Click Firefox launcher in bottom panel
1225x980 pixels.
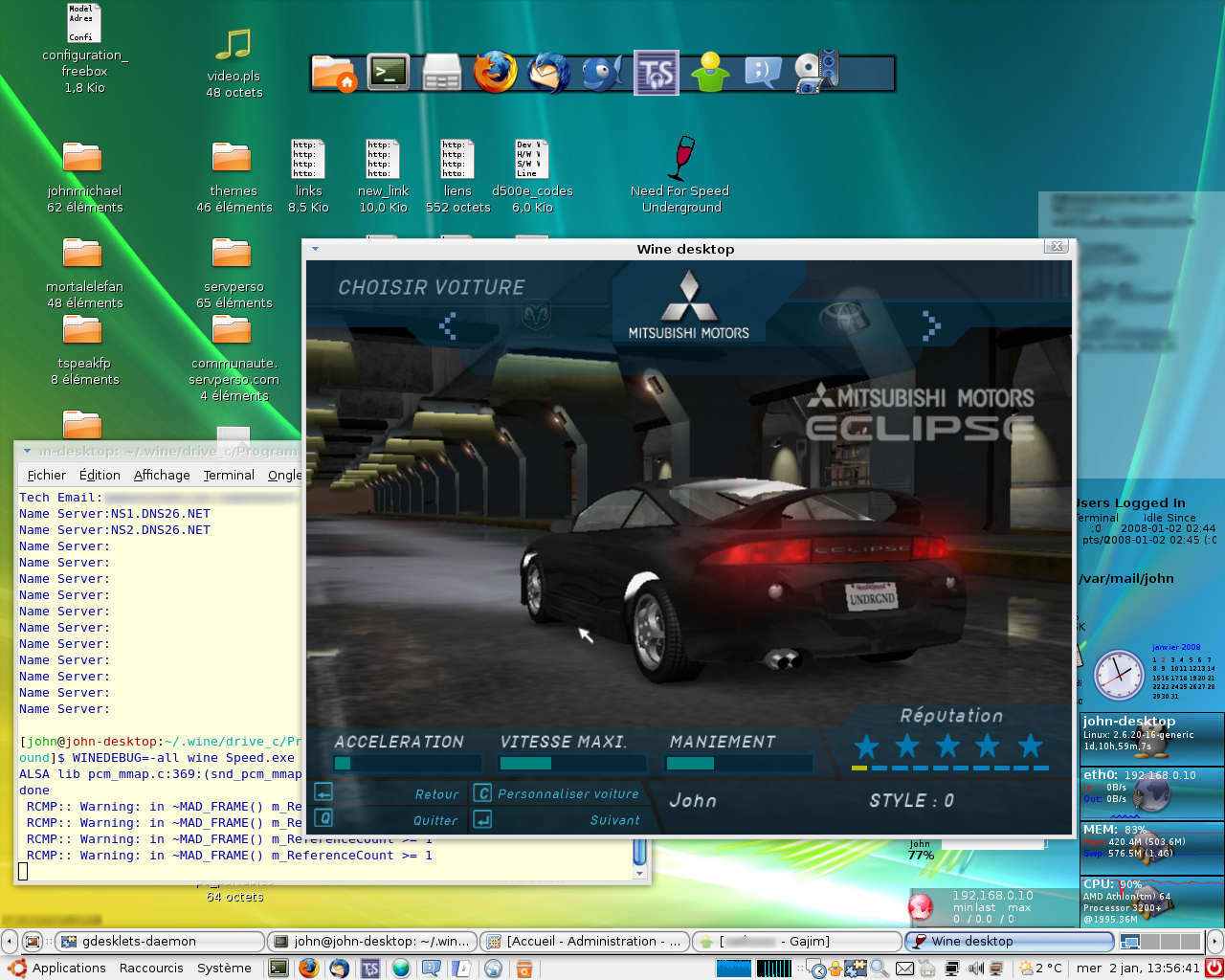point(308,969)
